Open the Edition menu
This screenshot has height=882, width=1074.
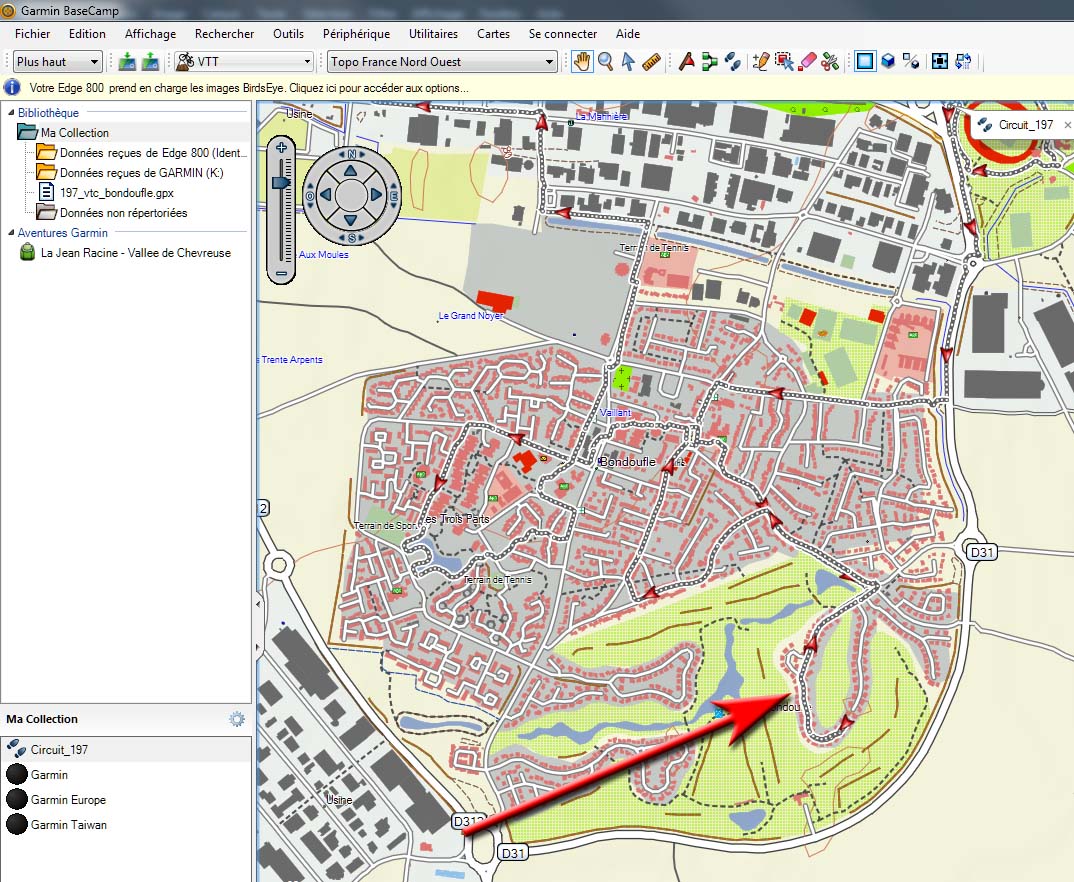(x=87, y=34)
